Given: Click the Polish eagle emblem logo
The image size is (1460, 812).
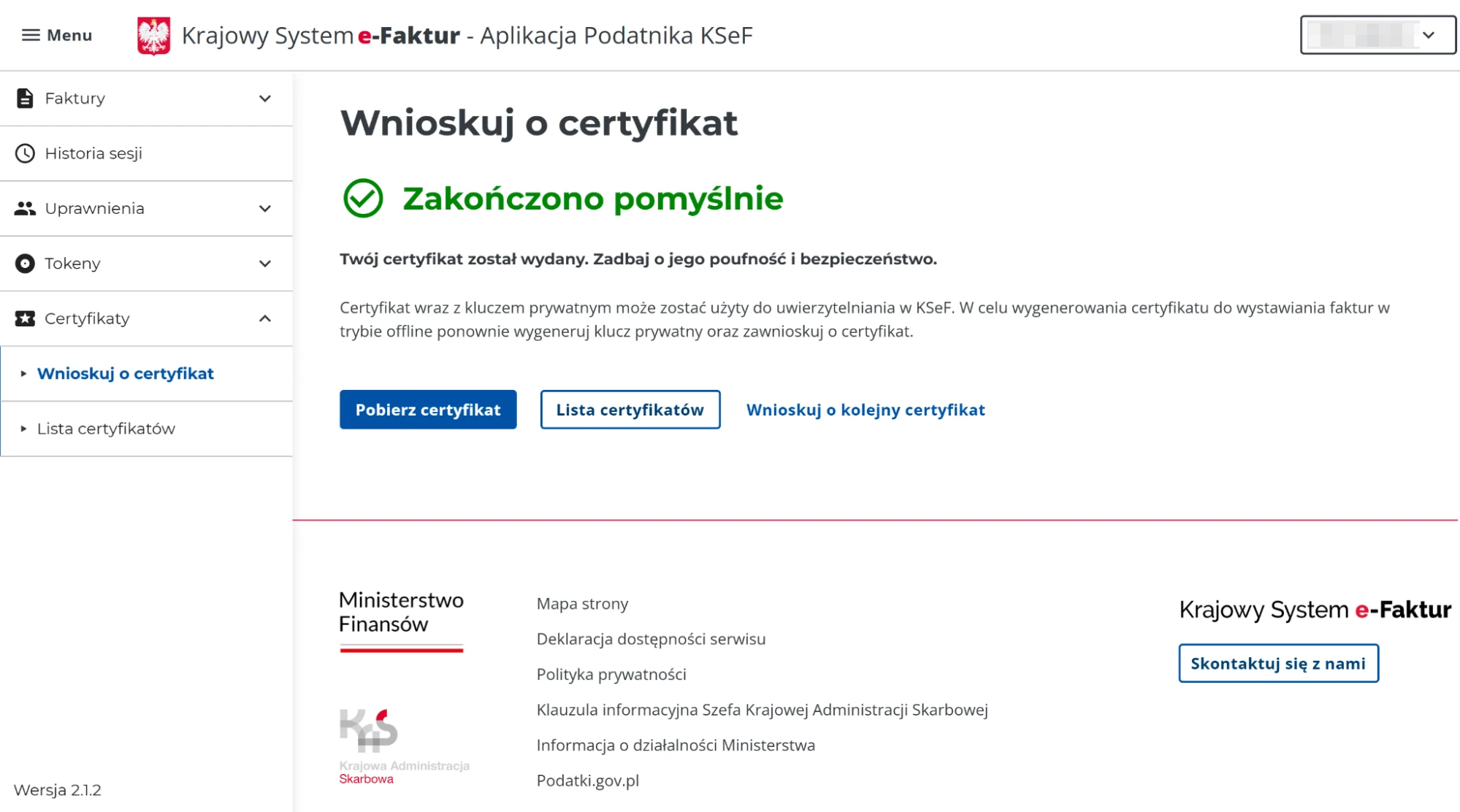Looking at the screenshot, I should coord(153,36).
